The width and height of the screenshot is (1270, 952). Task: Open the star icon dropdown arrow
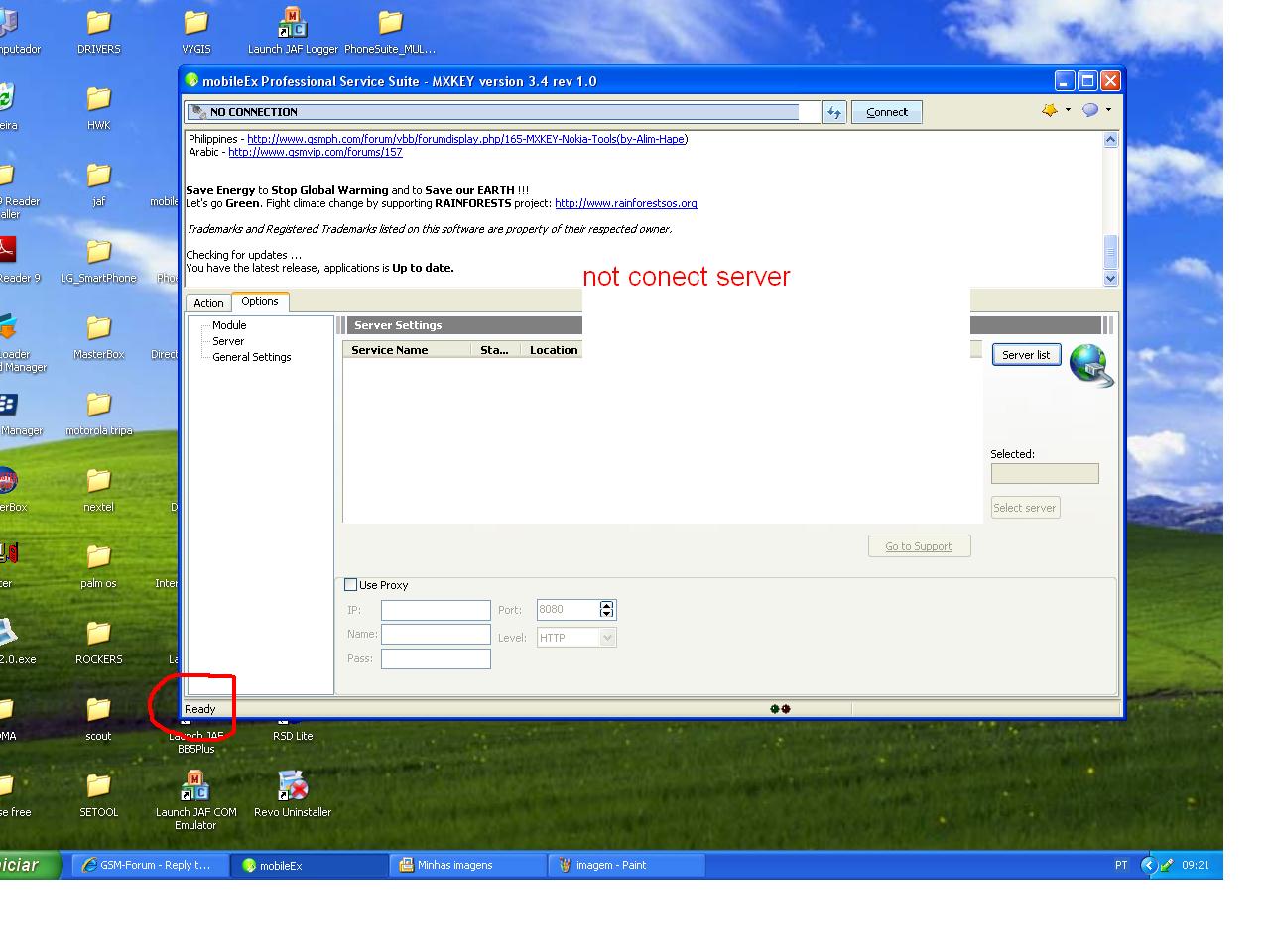point(1068,110)
